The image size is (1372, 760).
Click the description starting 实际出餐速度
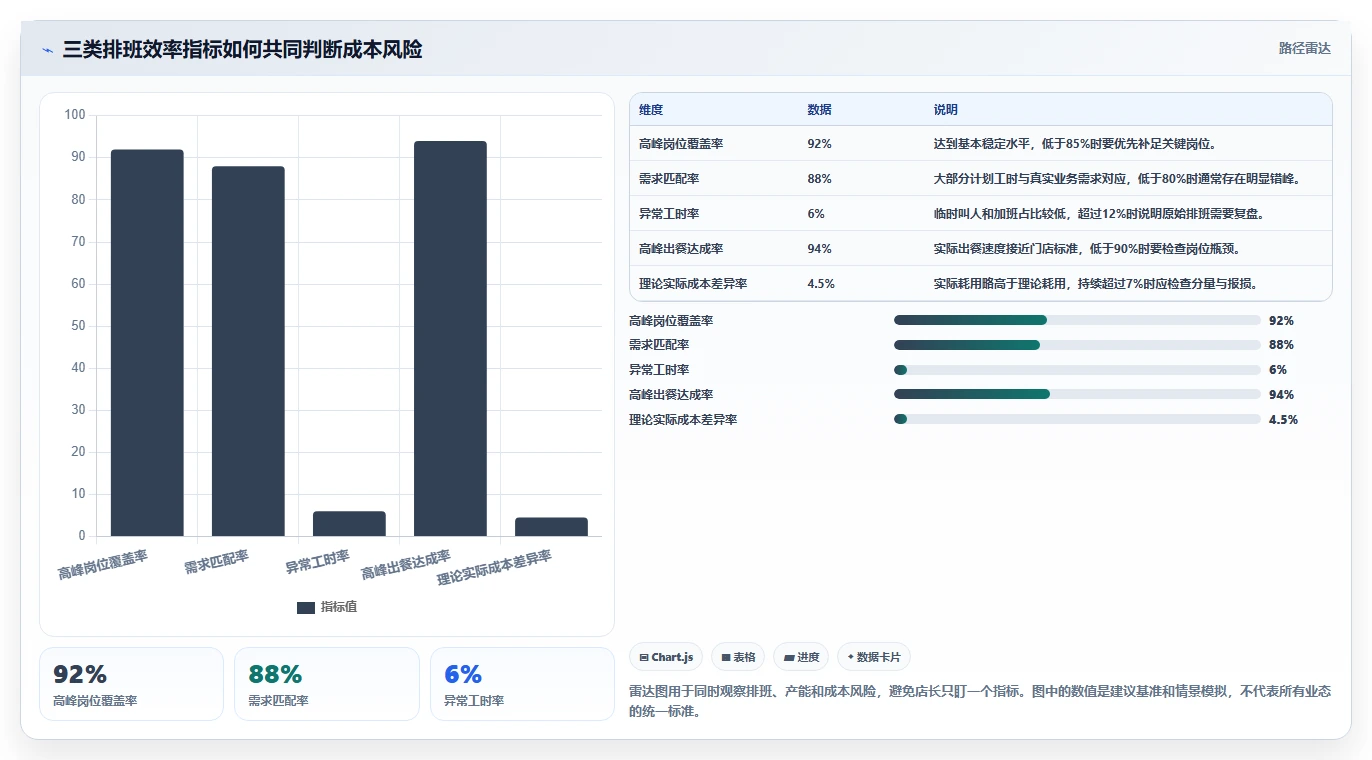[1087, 249]
